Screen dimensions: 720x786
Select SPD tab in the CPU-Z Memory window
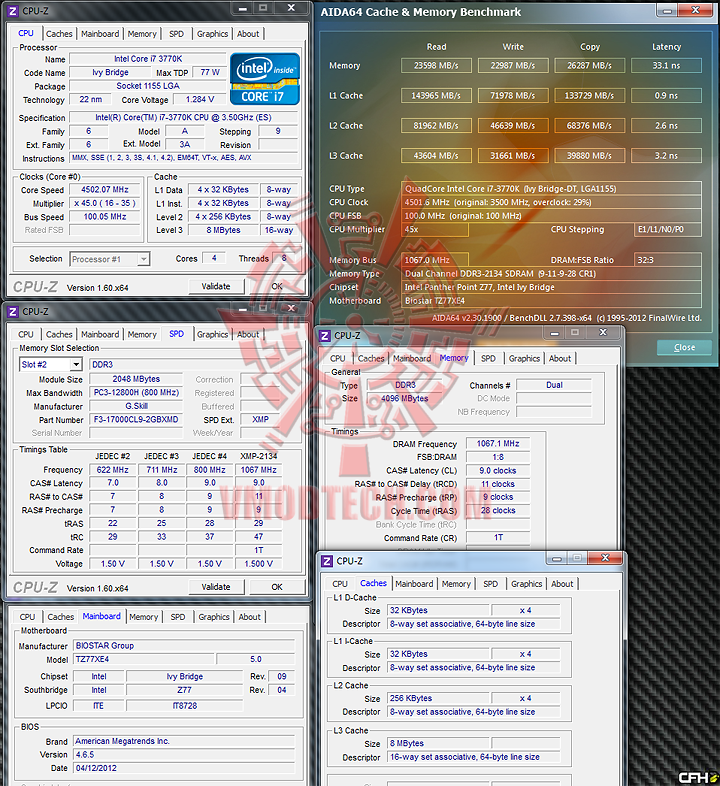click(x=488, y=358)
